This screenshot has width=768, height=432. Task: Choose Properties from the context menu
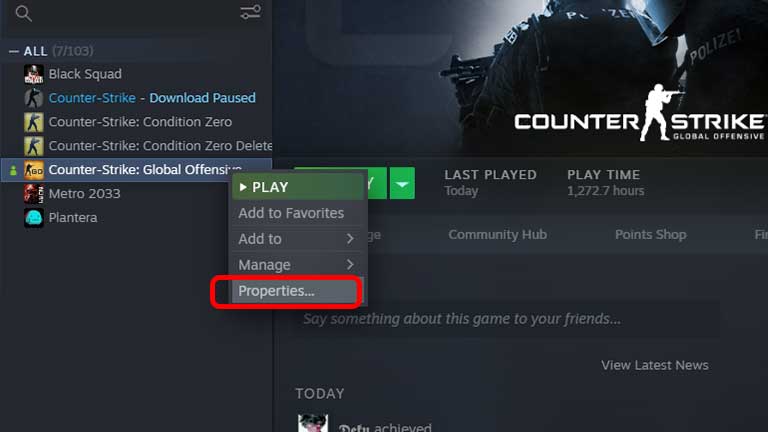(x=296, y=291)
